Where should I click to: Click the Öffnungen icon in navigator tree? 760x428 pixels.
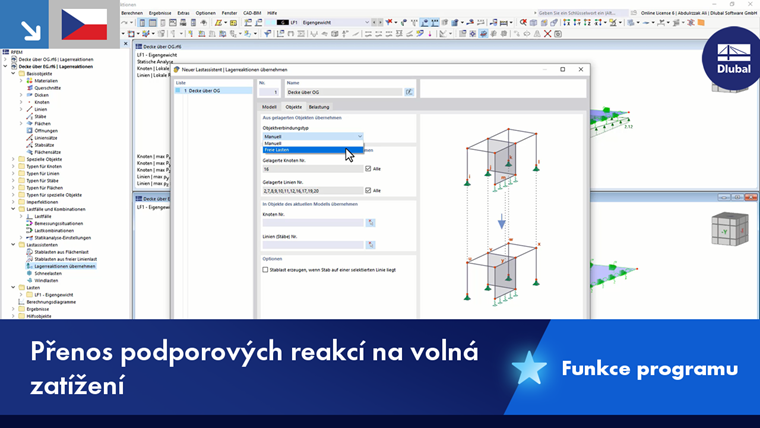(30, 131)
